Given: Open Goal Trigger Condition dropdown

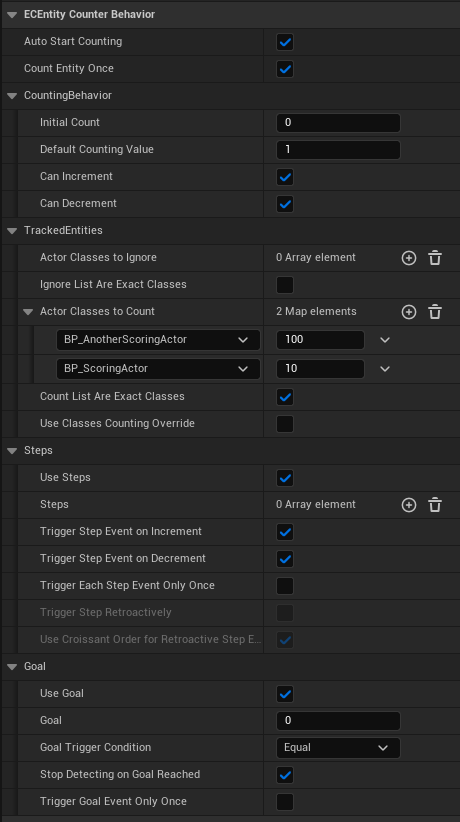Looking at the screenshot, I should pyautogui.click(x=338, y=748).
